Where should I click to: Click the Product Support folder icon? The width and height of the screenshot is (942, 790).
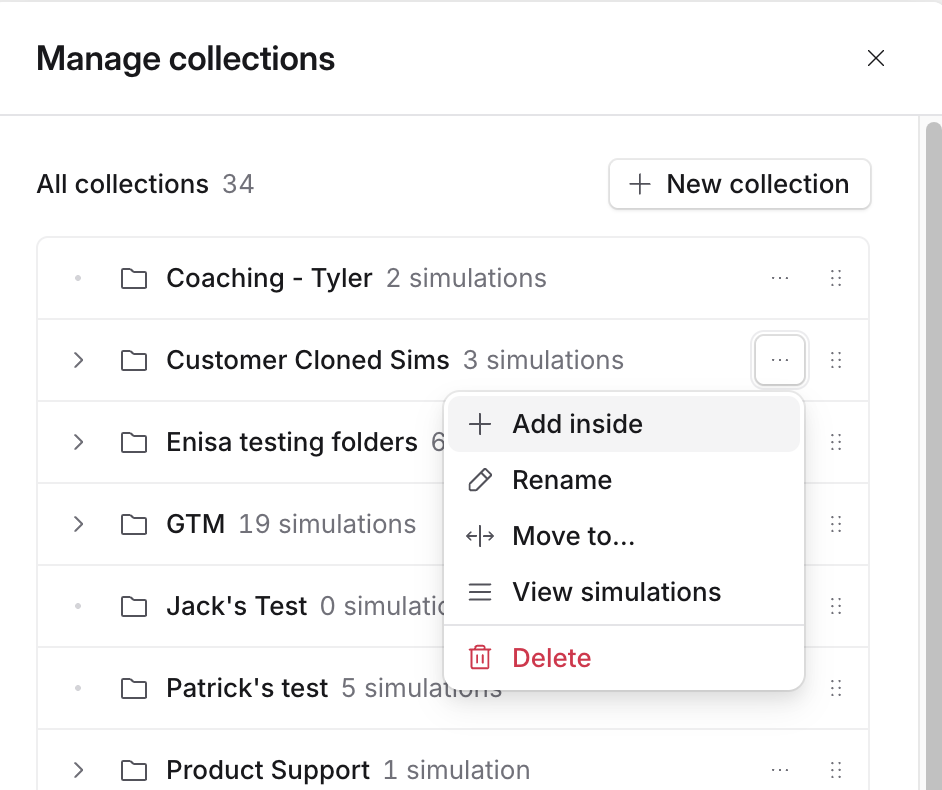(x=134, y=770)
